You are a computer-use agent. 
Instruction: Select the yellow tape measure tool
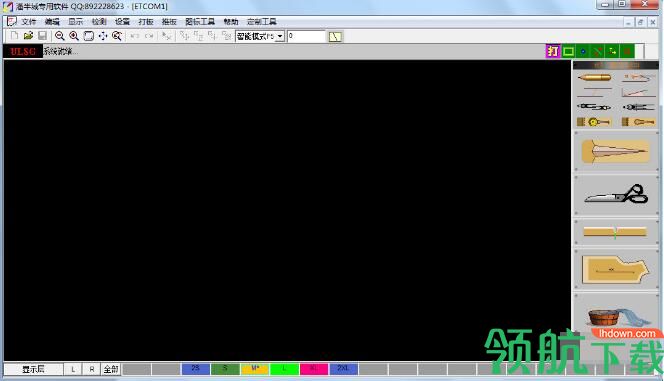594,122
